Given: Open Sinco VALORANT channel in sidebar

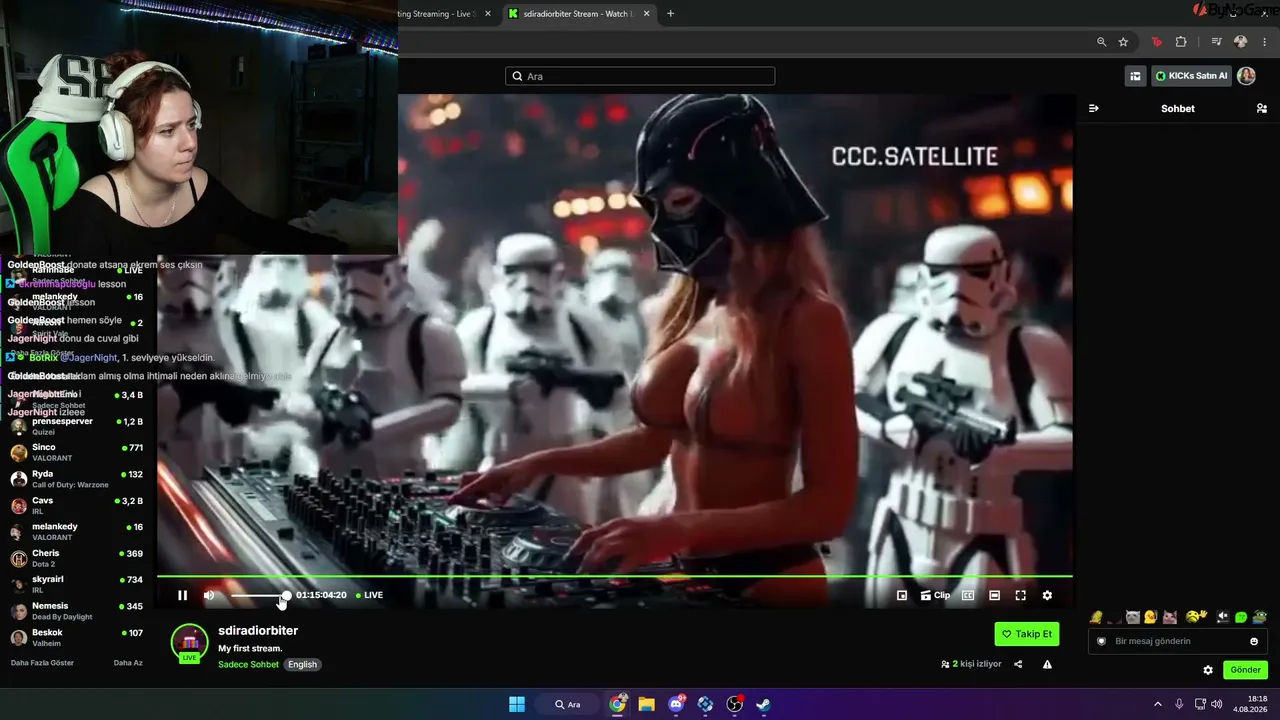Looking at the screenshot, I should coord(77,452).
